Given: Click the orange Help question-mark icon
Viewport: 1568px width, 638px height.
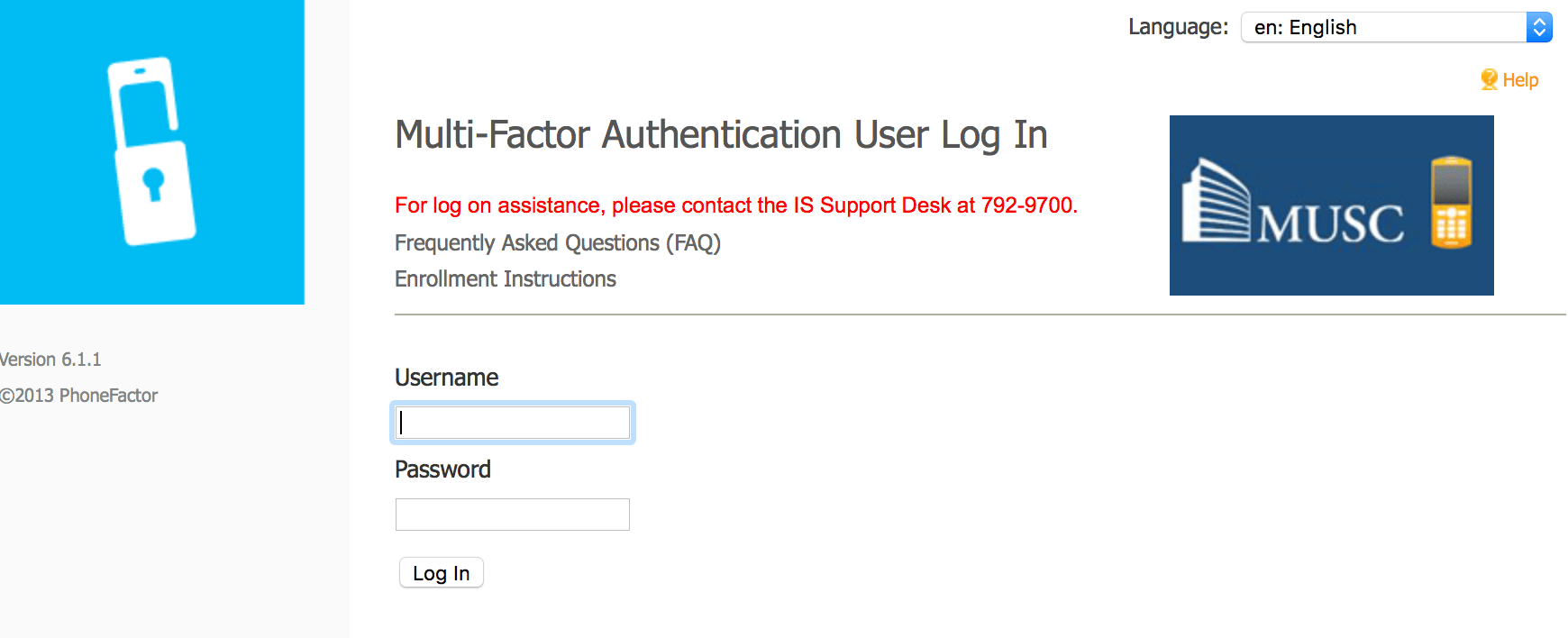Looking at the screenshot, I should click(1489, 79).
